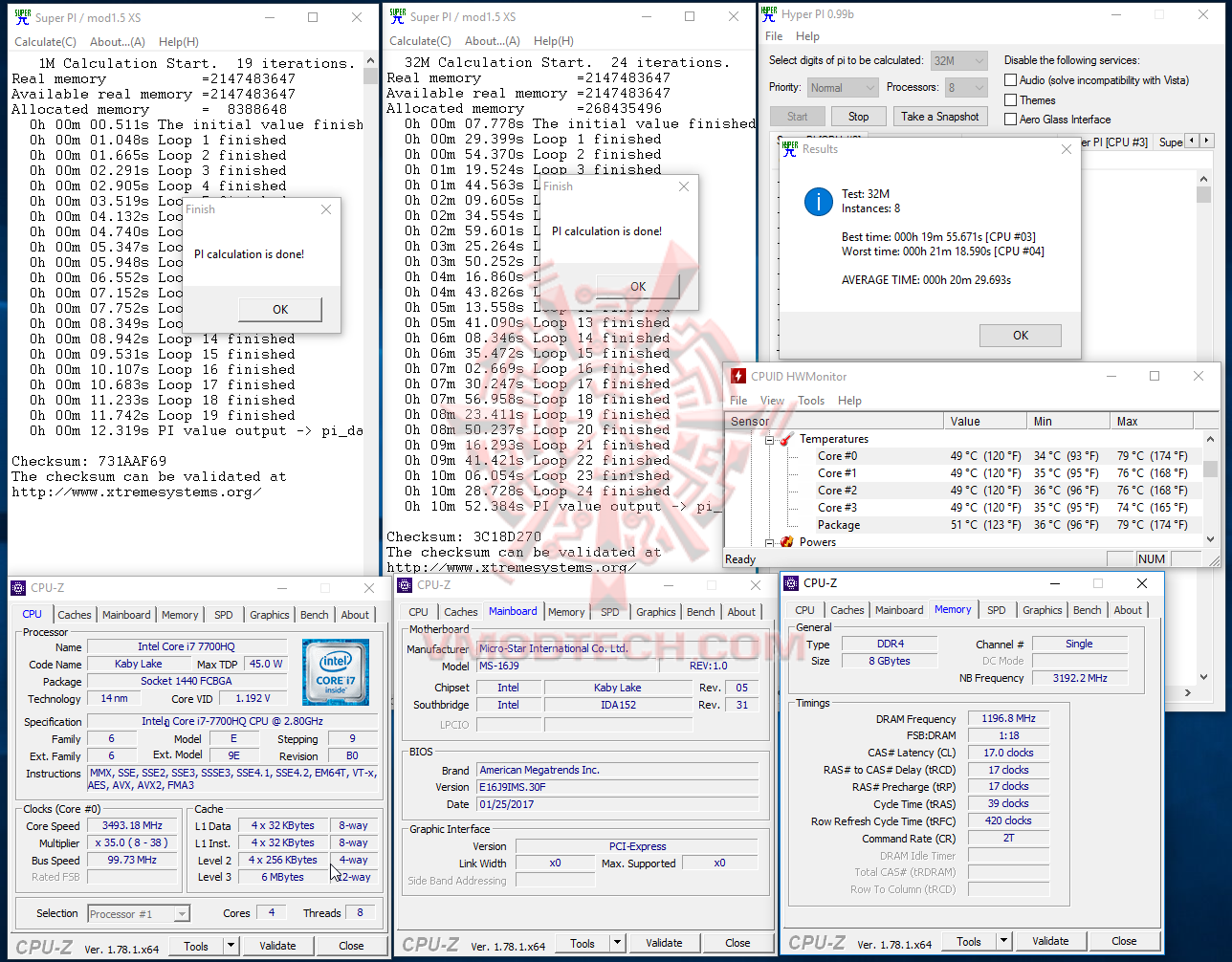The width and height of the screenshot is (1232, 962).
Task: Open the Calculate(C) menu in the 1M Super PI window
Action: [45, 42]
